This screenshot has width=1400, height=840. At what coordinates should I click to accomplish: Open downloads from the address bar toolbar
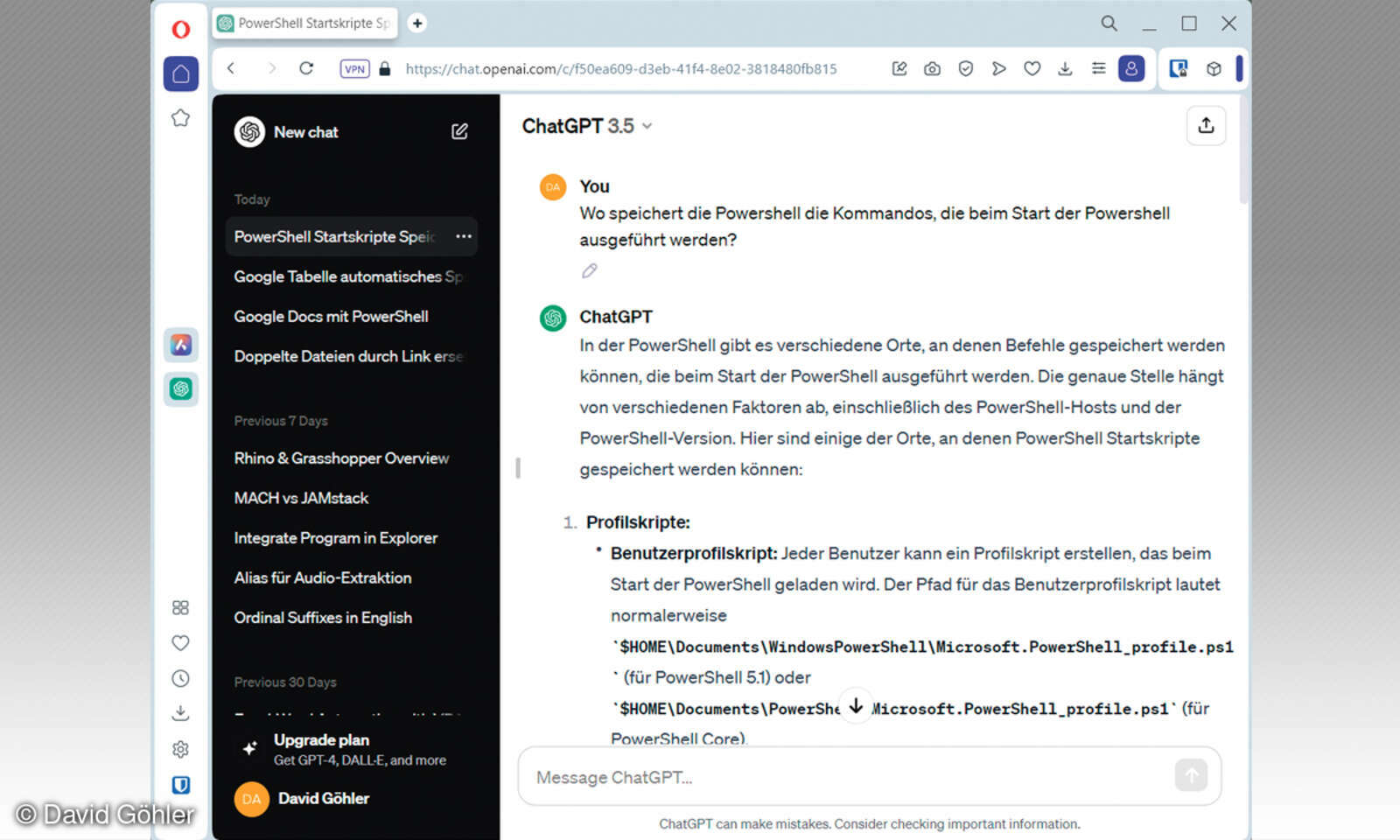click(1065, 68)
